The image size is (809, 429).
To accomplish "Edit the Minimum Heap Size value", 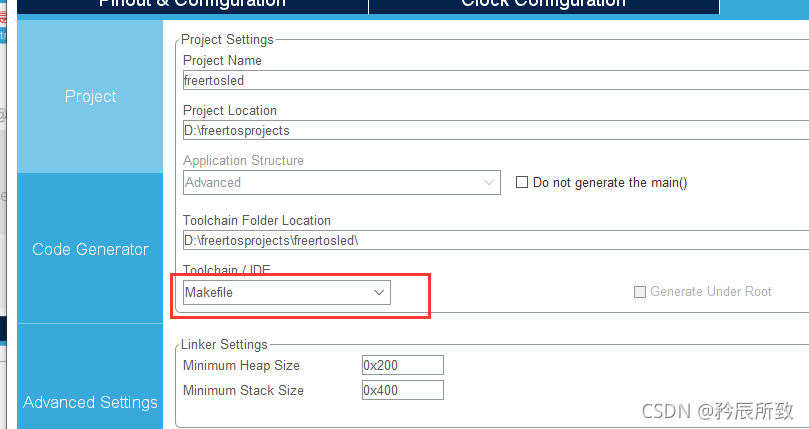I will (402, 365).
